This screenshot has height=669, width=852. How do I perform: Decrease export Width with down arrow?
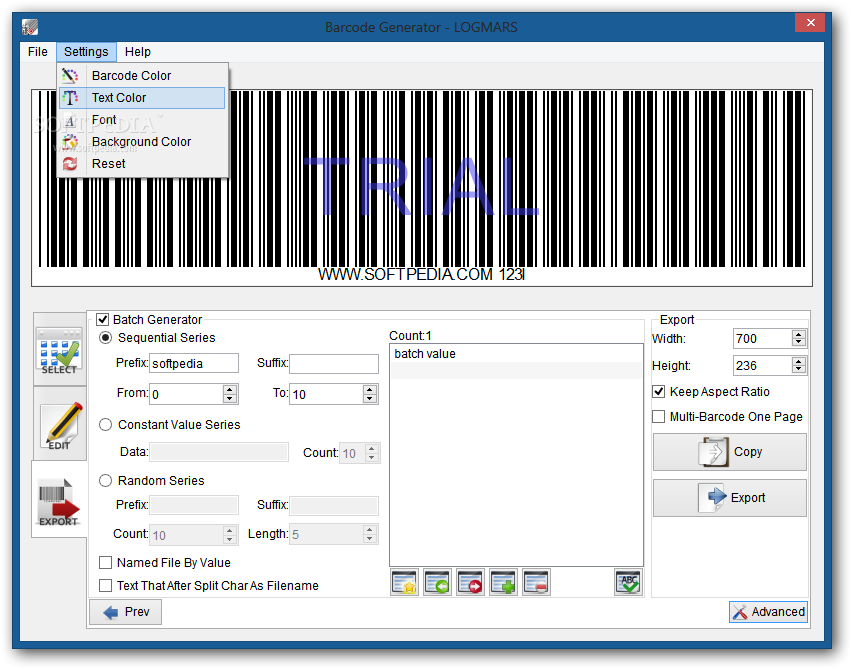pos(798,342)
